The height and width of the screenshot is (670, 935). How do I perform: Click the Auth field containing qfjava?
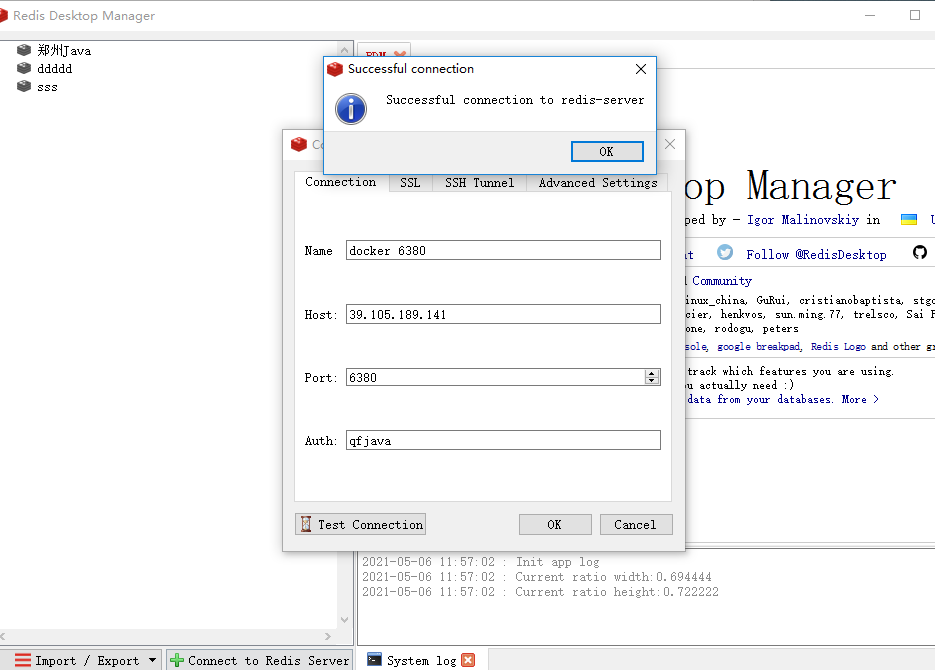[503, 441]
